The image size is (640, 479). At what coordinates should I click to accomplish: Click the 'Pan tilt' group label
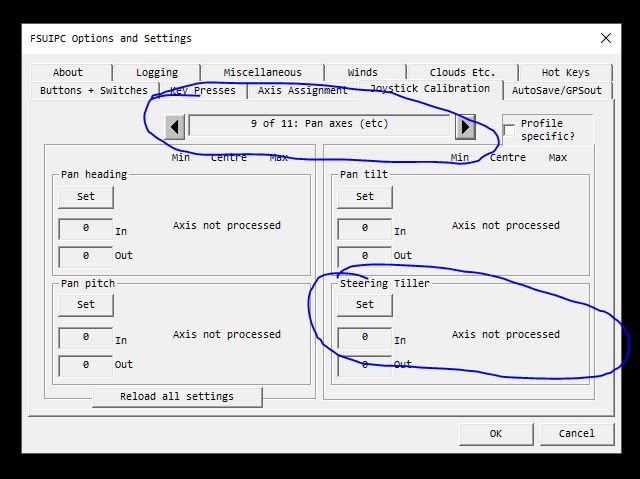[364, 175]
